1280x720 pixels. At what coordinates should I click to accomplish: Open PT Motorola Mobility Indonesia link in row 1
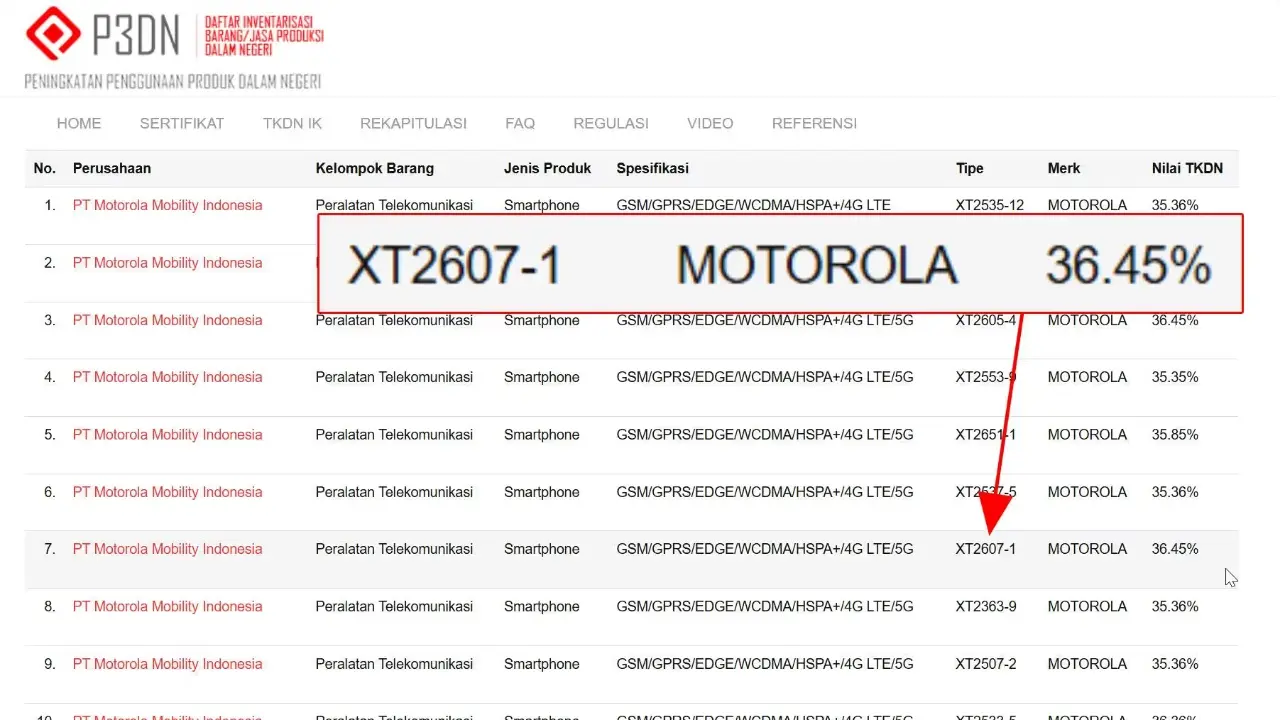click(x=167, y=205)
